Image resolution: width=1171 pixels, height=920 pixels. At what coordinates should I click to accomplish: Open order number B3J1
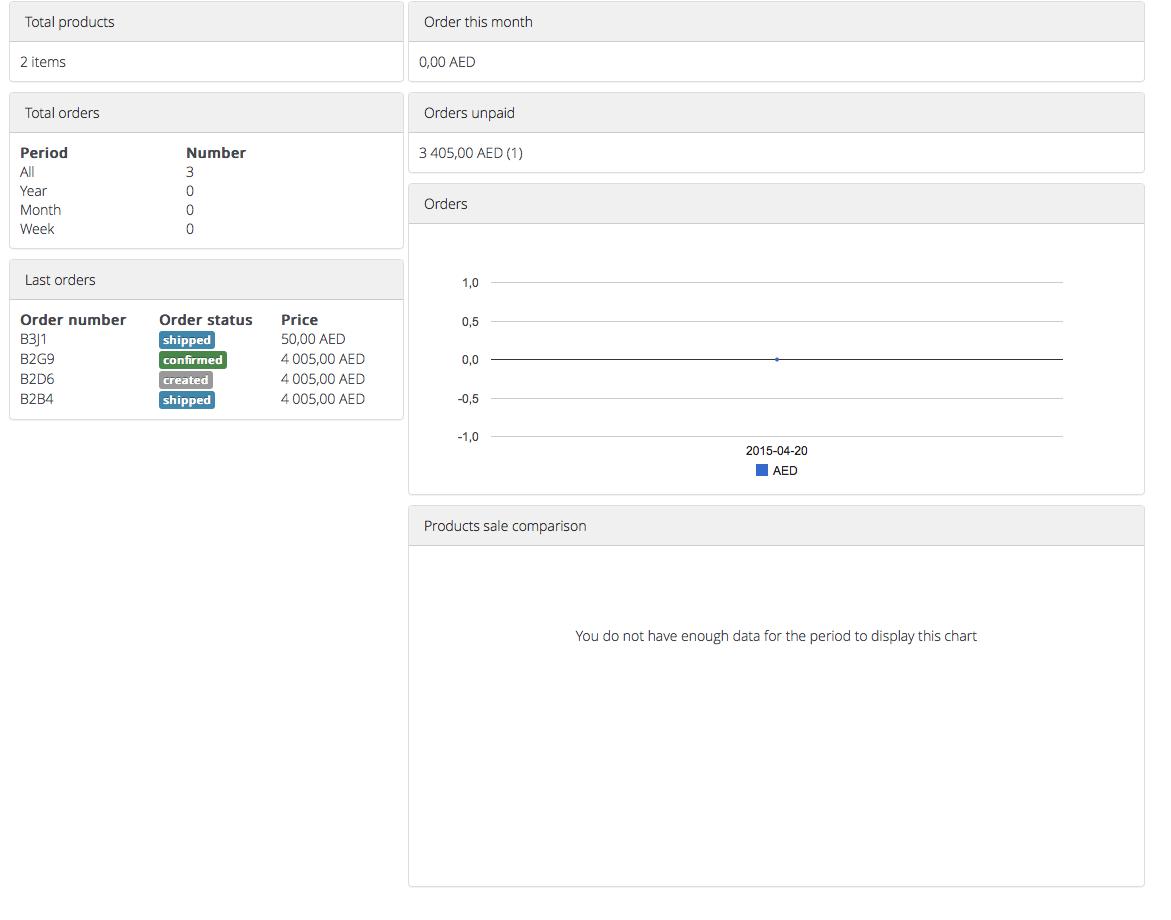point(34,339)
